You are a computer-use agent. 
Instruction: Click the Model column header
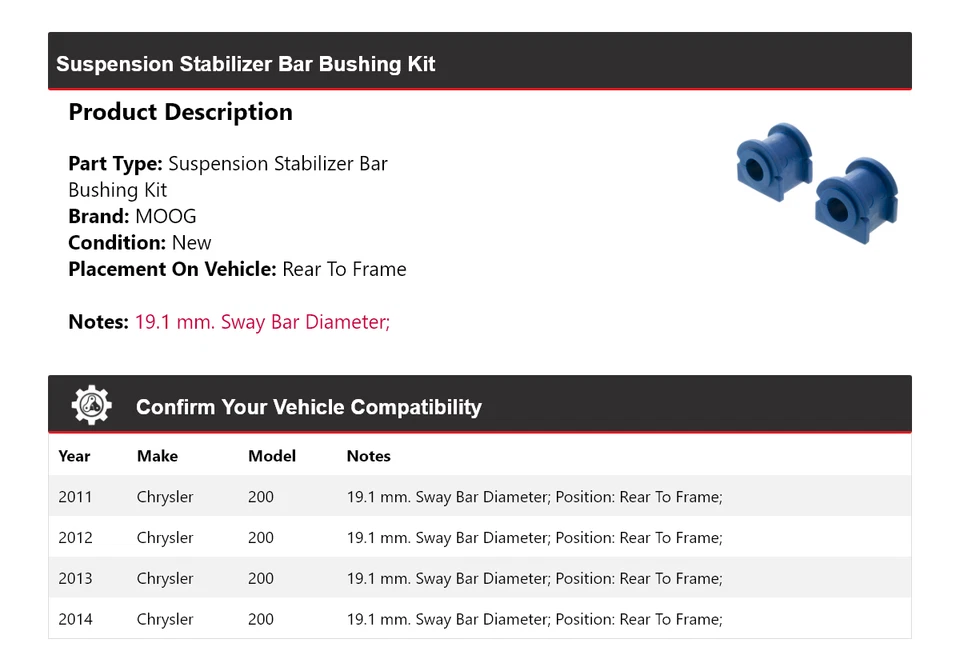pyautogui.click(x=272, y=456)
